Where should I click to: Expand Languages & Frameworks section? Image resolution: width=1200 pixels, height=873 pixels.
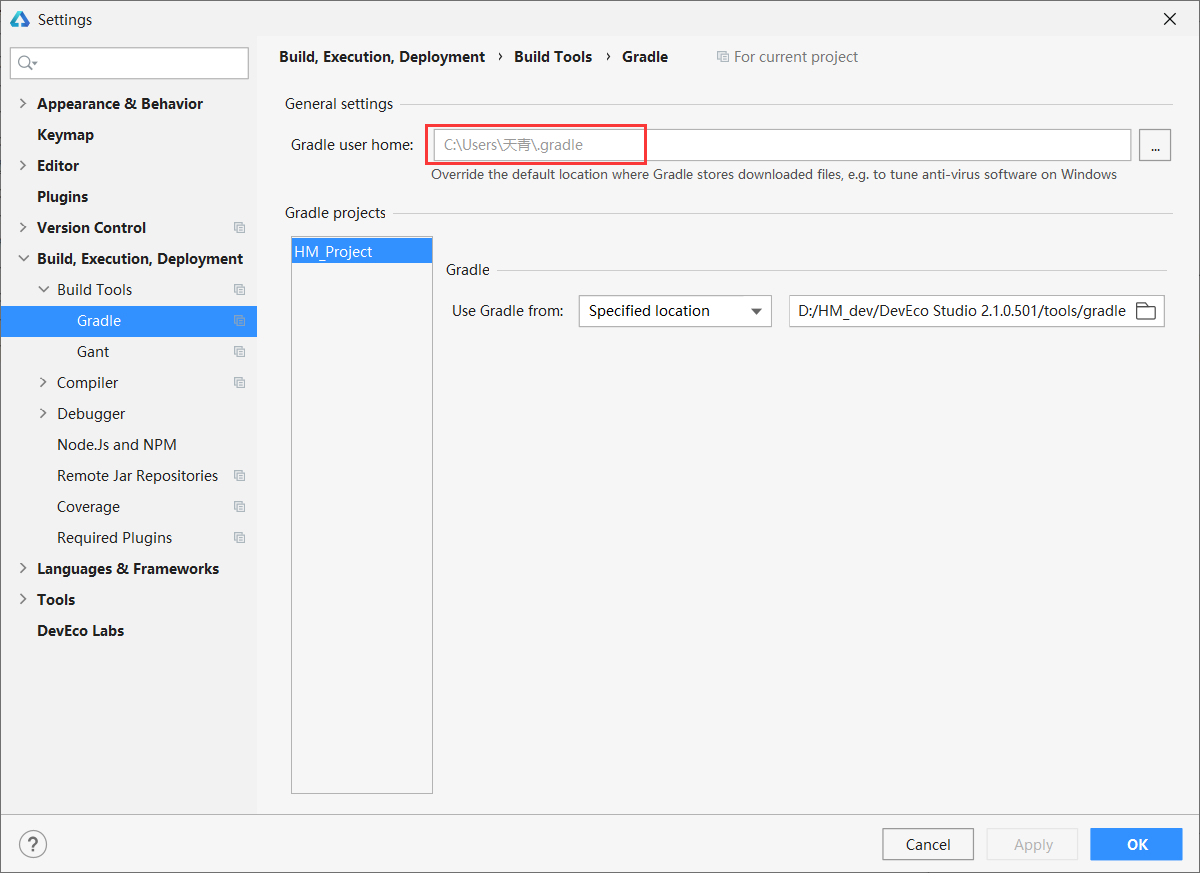(23, 569)
